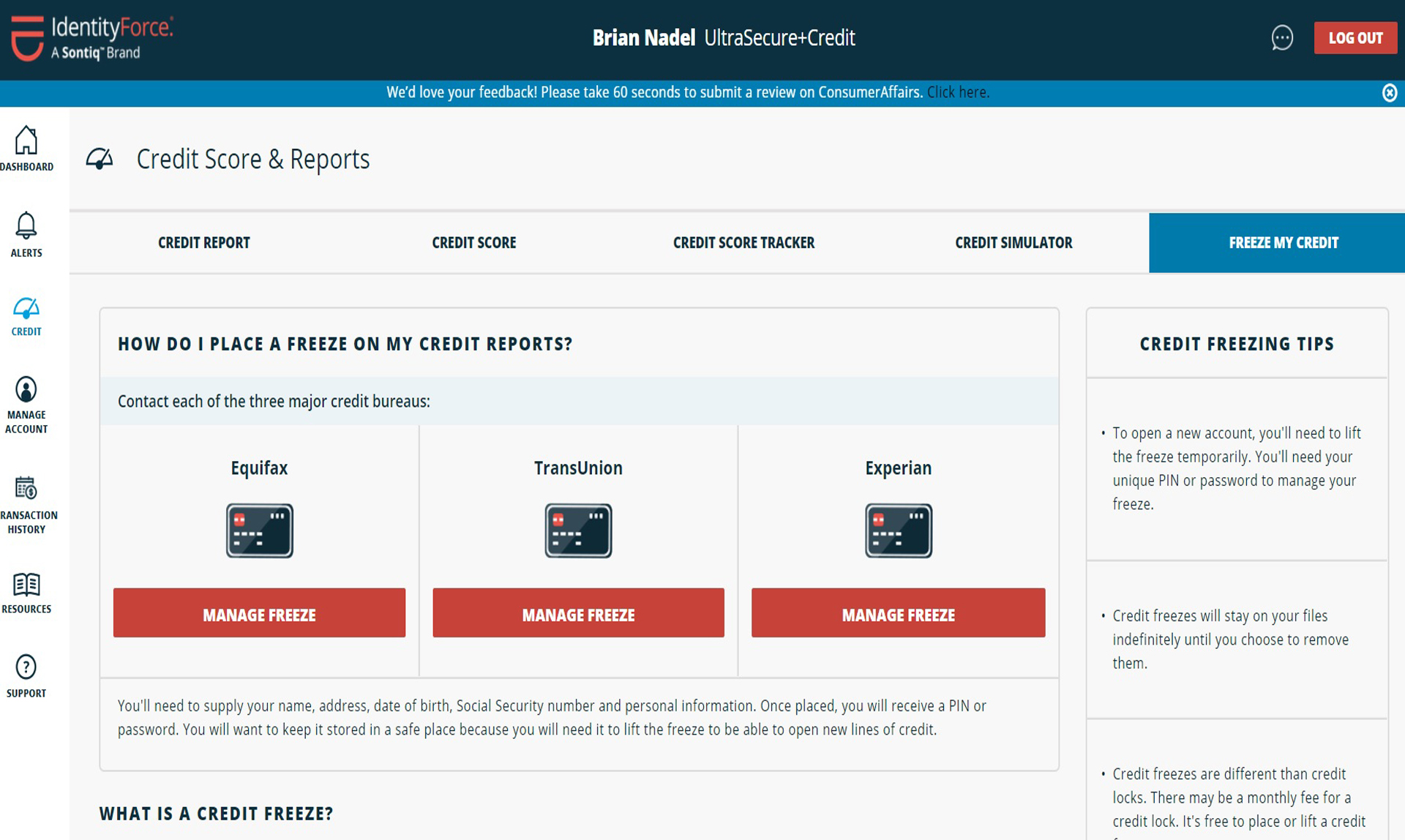This screenshot has height=840, width=1405.
Task: Click 'Contact each of the three major credit bureaus' text
Action: (x=274, y=402)
